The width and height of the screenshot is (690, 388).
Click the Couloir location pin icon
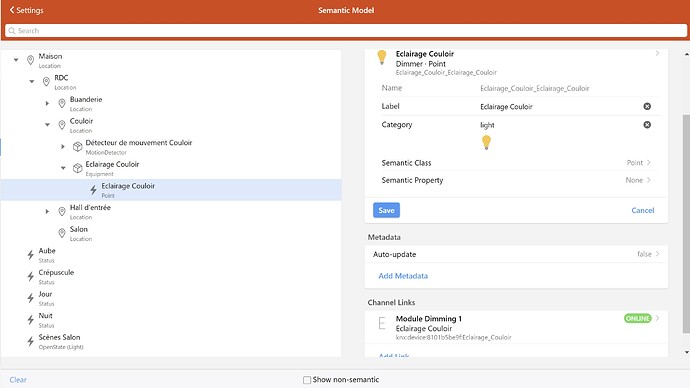(62, 125)
